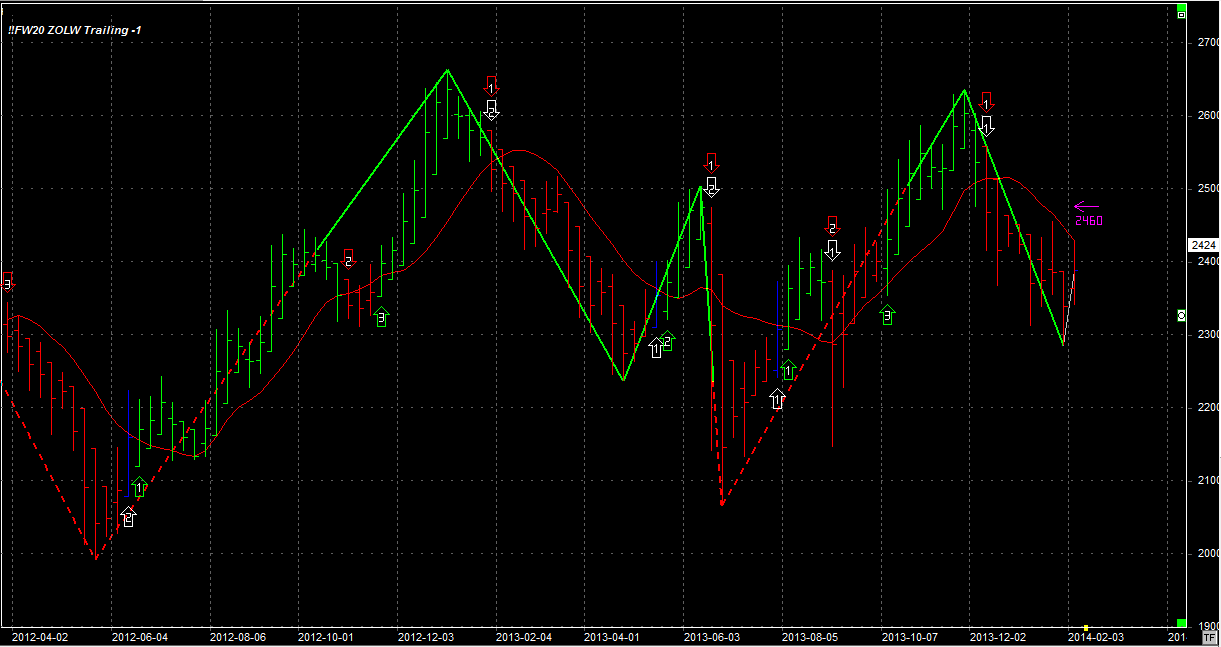Click white up arrow near 2013-08-05 low
The height and width of the screenshot is (647, 1221).
pos(778,399)
